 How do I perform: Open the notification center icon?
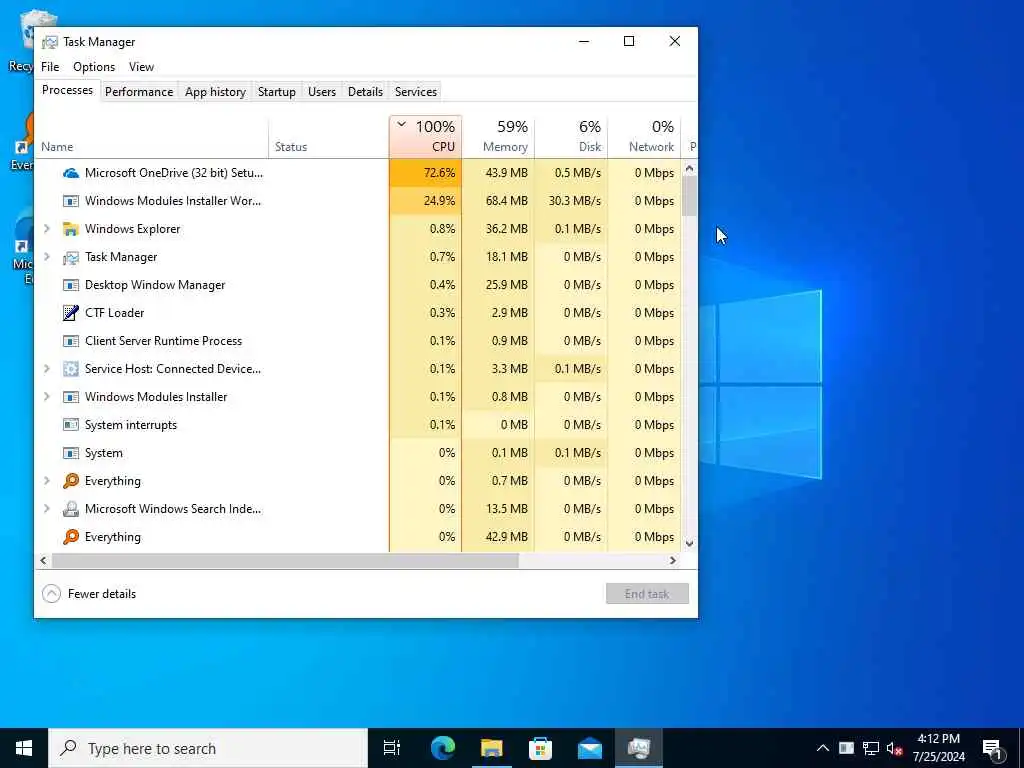(x=993, y=748)
